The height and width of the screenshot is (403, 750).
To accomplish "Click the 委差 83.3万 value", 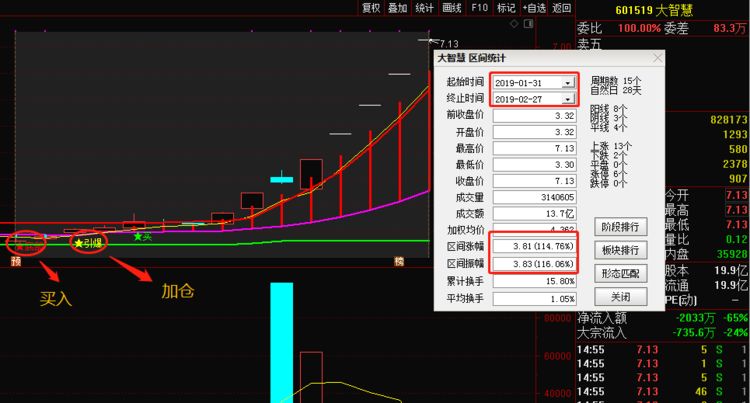I will click(730, 28).
